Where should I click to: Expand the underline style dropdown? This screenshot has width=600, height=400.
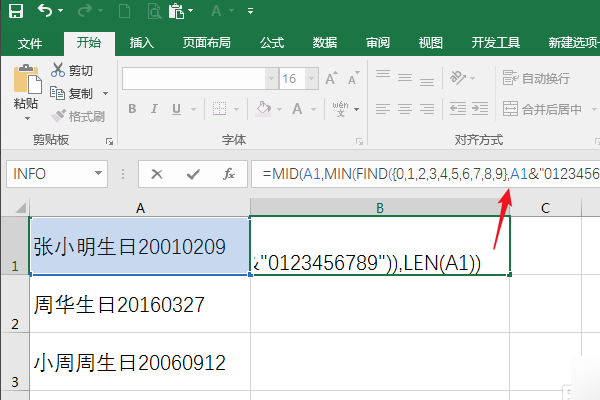pos(193,109)
